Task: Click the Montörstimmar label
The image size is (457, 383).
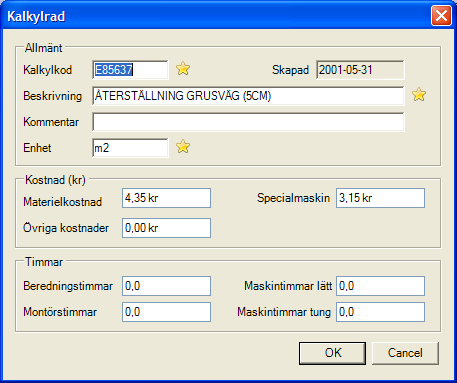Action: point(60,312)
